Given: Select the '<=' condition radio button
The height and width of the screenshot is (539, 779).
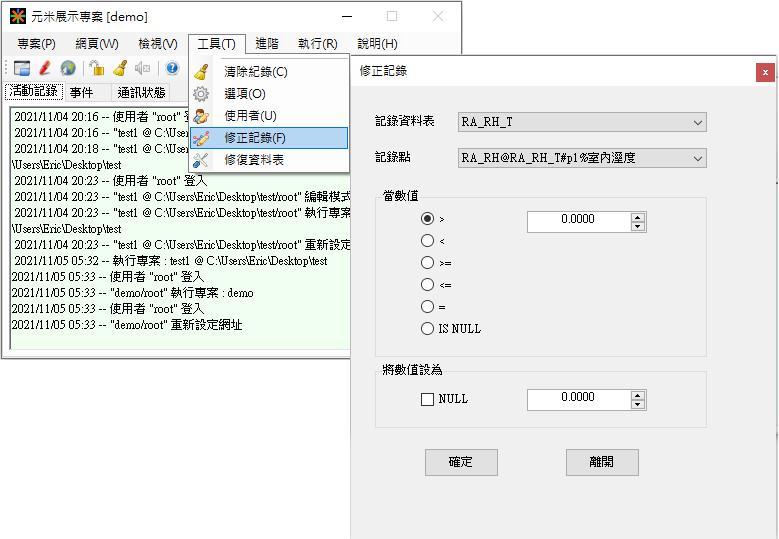Looking at the screenshot, I should (x=428, y=284).
